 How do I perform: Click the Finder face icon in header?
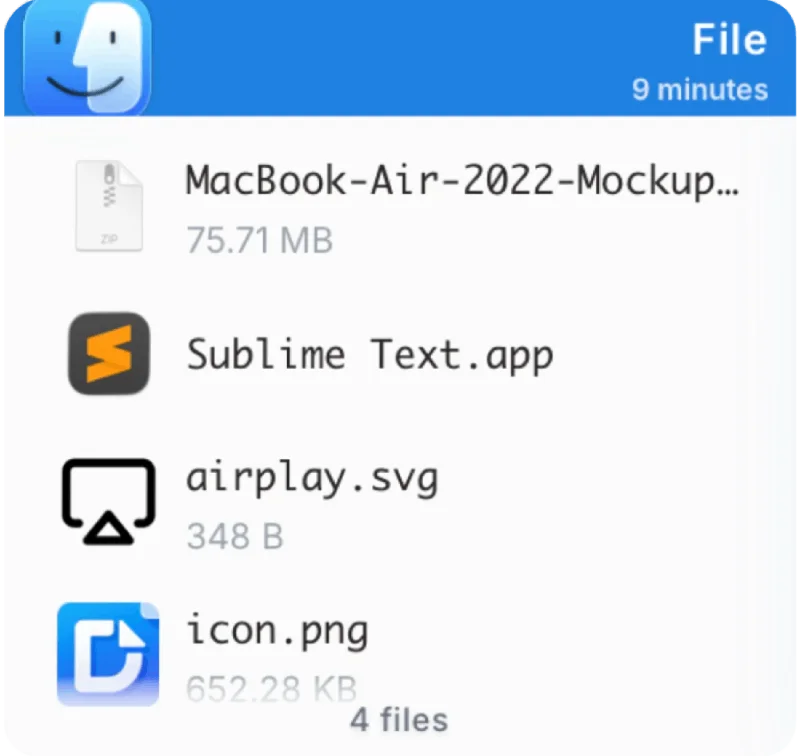click(87, 56)
